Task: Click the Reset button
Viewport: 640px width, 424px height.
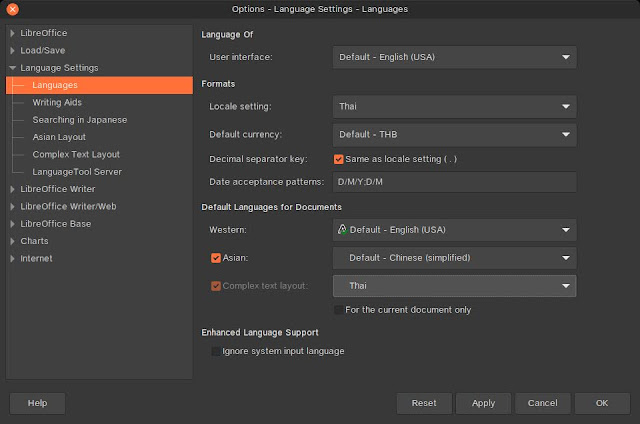Action: 424,403
